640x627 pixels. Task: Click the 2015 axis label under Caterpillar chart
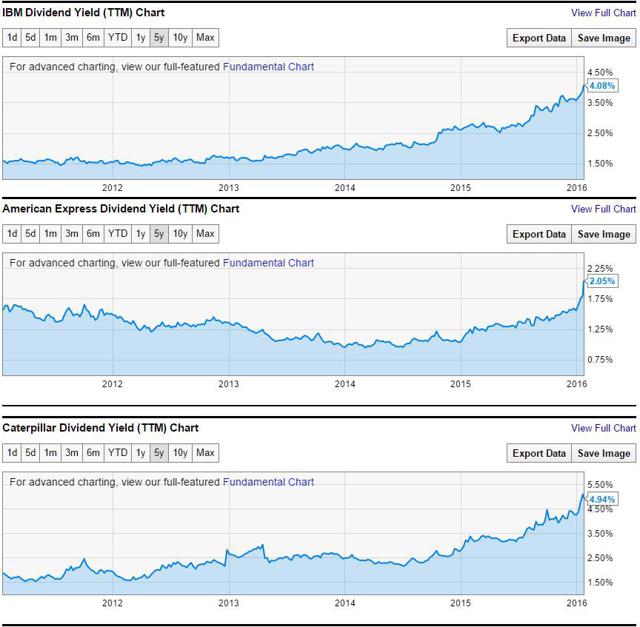460,603
